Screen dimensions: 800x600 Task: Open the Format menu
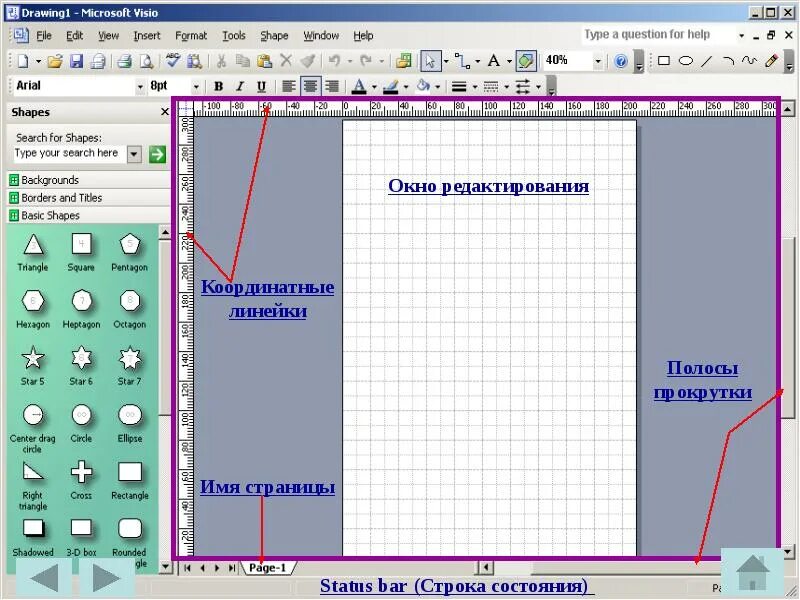[x=191, y=36]
